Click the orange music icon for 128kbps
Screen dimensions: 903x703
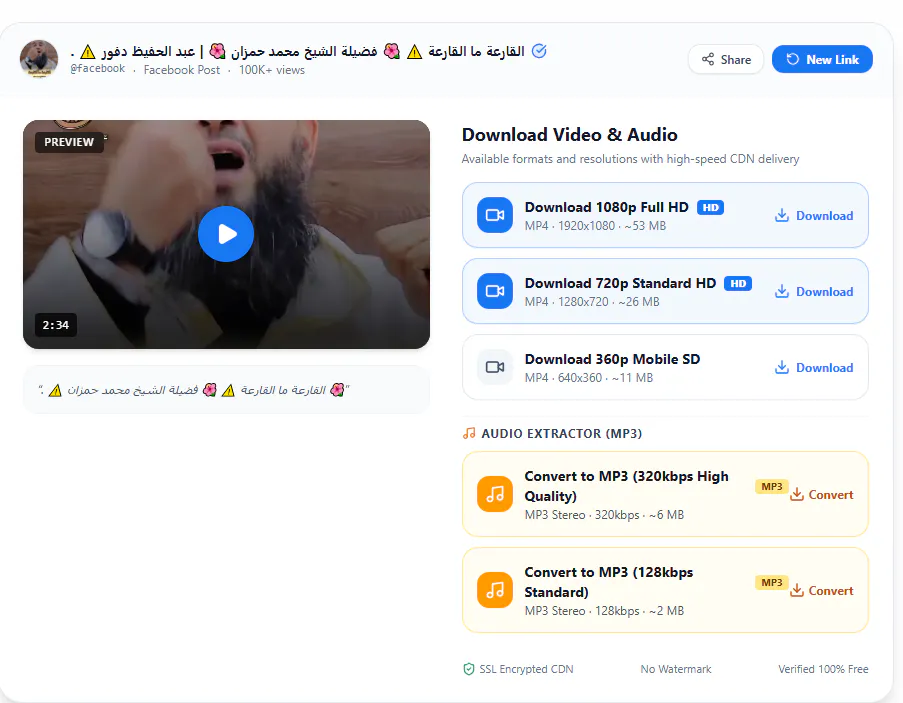(495, 590)
